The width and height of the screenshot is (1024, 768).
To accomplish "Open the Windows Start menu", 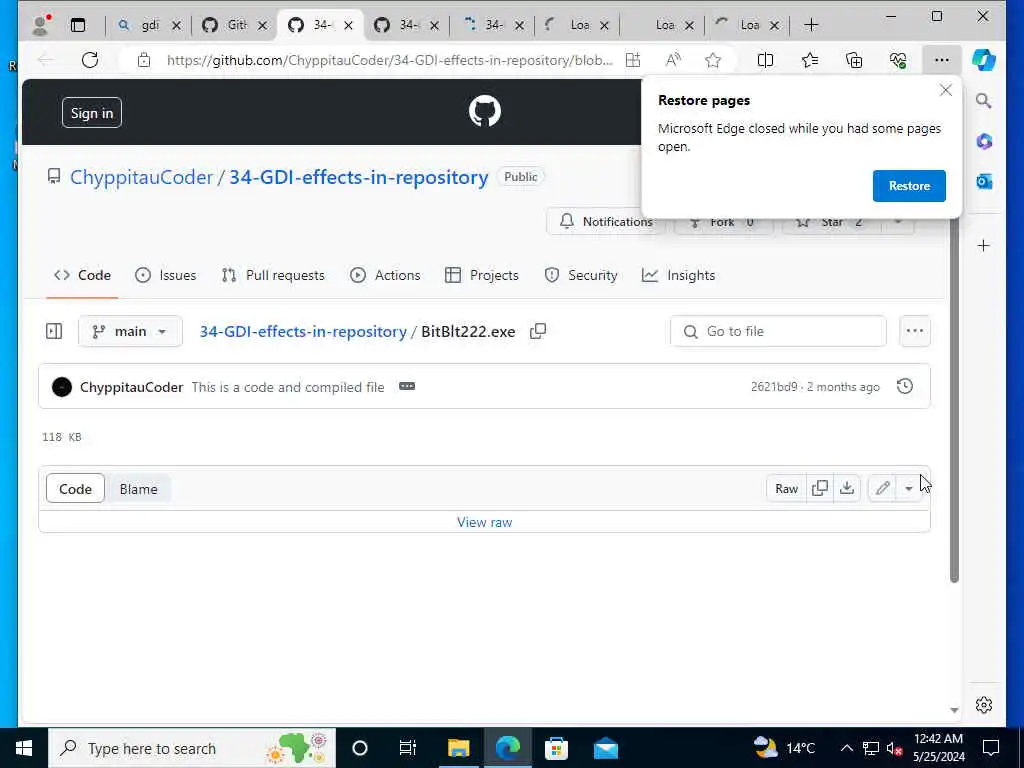I will coord(24,748).
